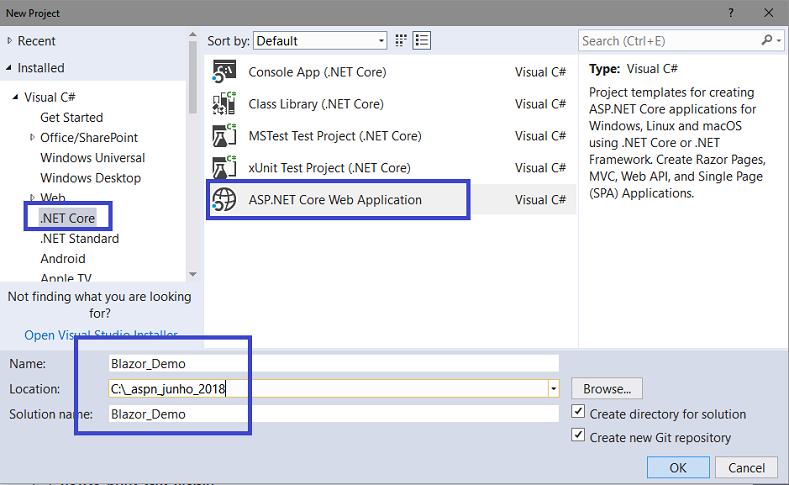This screenshot has width=789, height=485.
Task: Expand the Recent node
Action: click(x=10, y=41)
